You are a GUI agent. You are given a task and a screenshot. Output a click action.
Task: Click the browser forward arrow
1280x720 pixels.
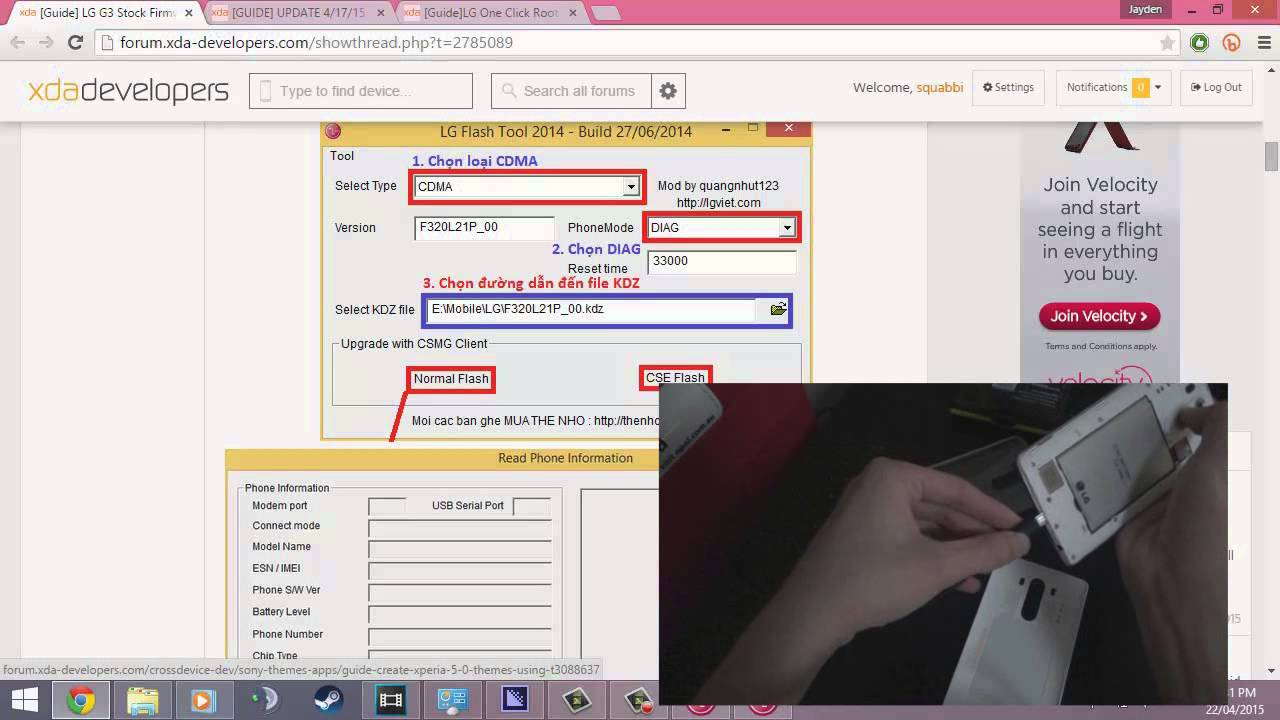tap(46, 43)
